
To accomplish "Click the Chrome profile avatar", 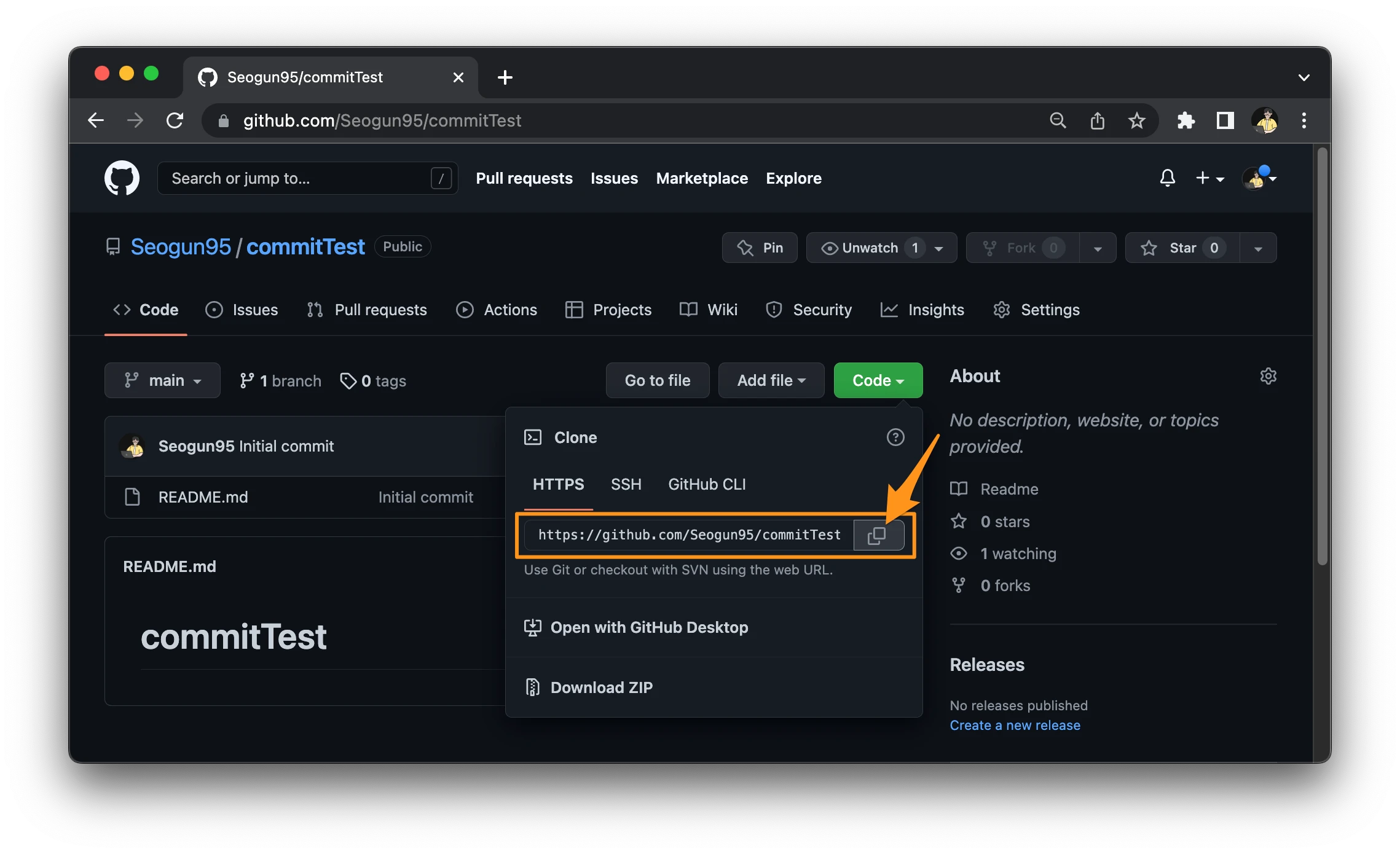I will pyautogui.click(x=1265, y=120).
